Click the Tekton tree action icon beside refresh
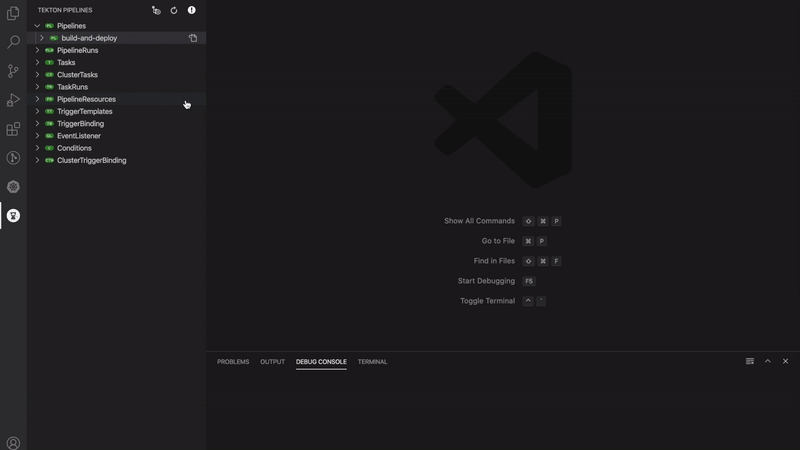The width and height of the screenshot is (800, 450). point(156,10)
